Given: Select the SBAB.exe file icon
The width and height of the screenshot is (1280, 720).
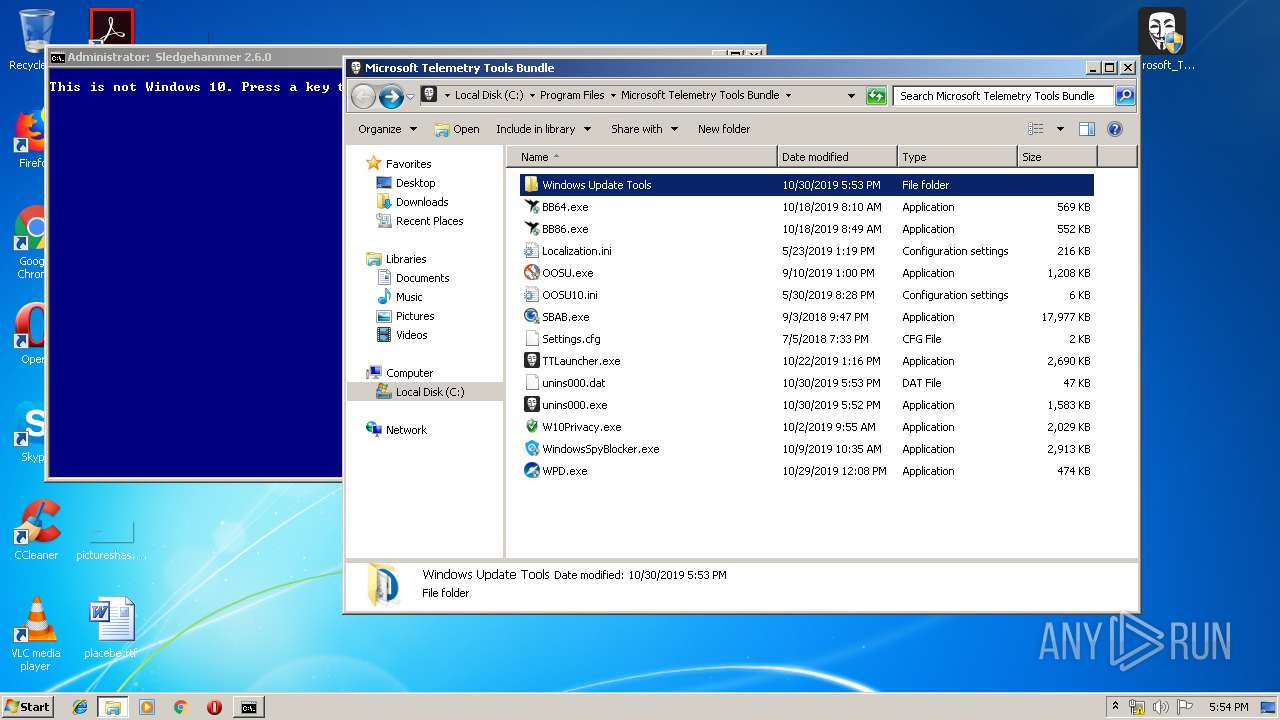Looking at the screenshot, I should tap(532, 317).
